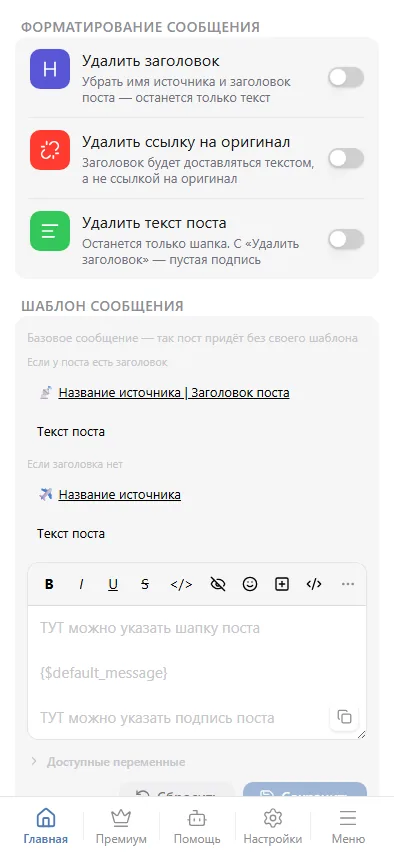Apply bold formatting in editor toolbar
The width and height of the screenshot is (394, 852).
click(x=49, y=584)
